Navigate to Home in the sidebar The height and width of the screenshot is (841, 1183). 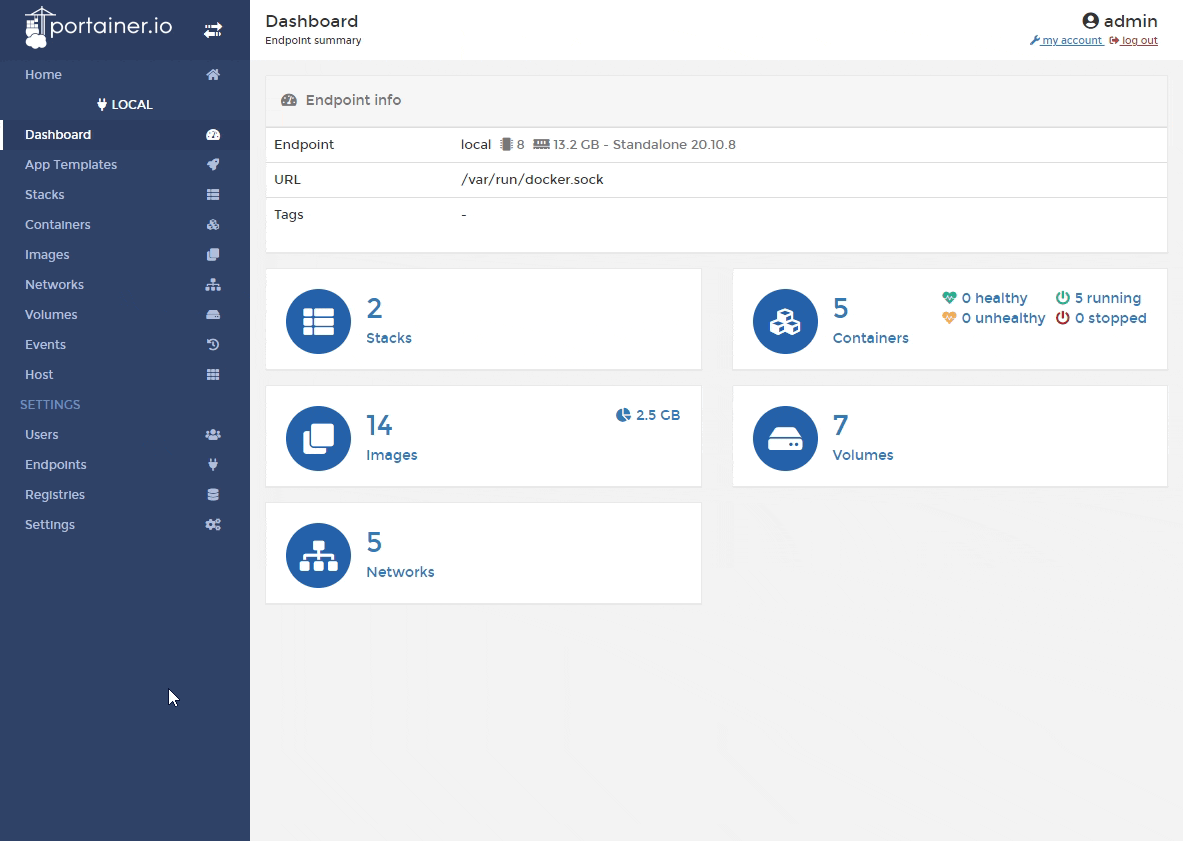tap(43, 75)
